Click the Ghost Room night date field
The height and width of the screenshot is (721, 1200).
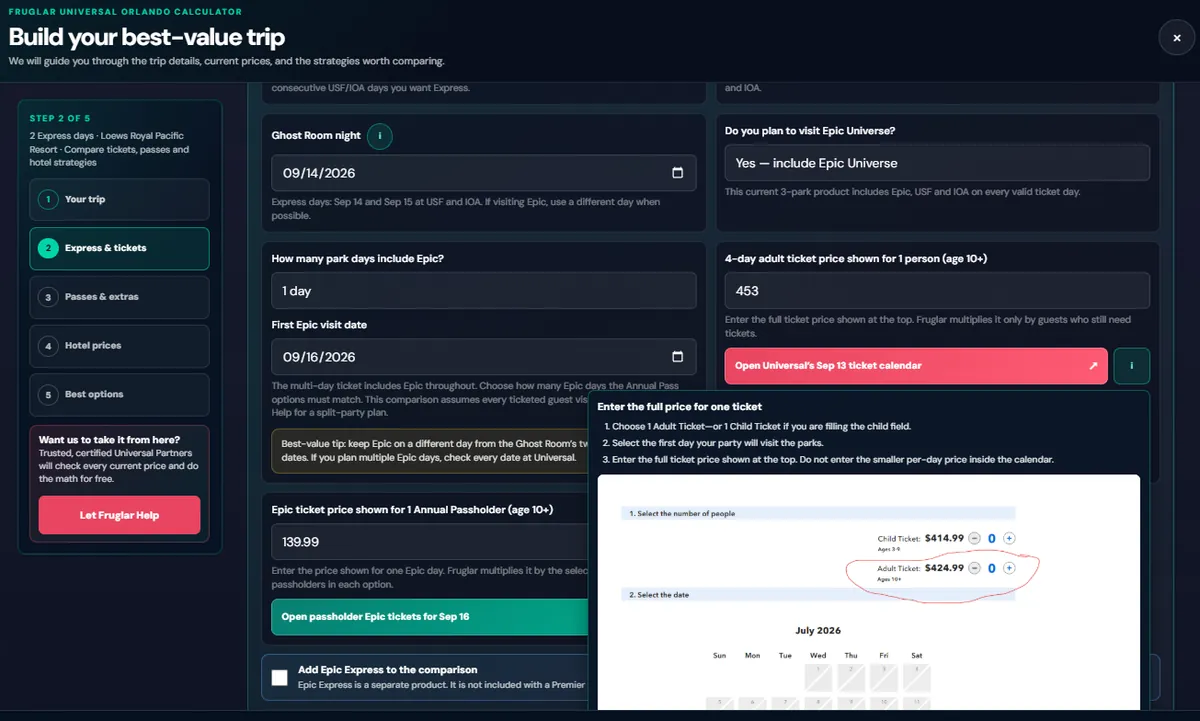coord(484,173)
